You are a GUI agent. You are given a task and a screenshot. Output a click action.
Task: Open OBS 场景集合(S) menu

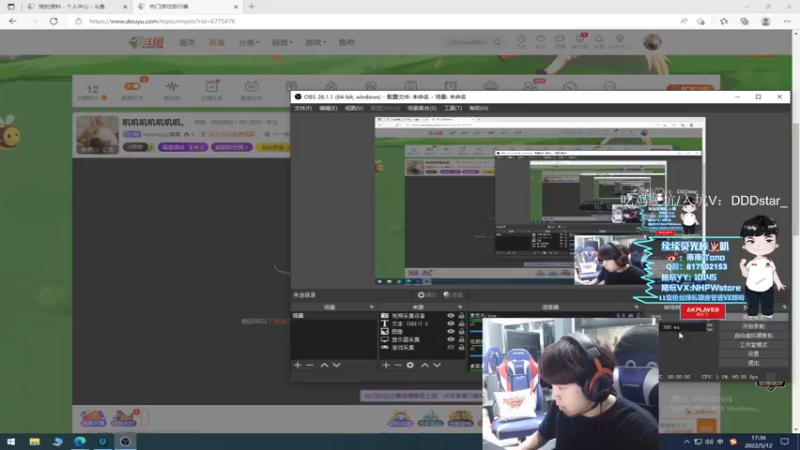tap(421, 108)
